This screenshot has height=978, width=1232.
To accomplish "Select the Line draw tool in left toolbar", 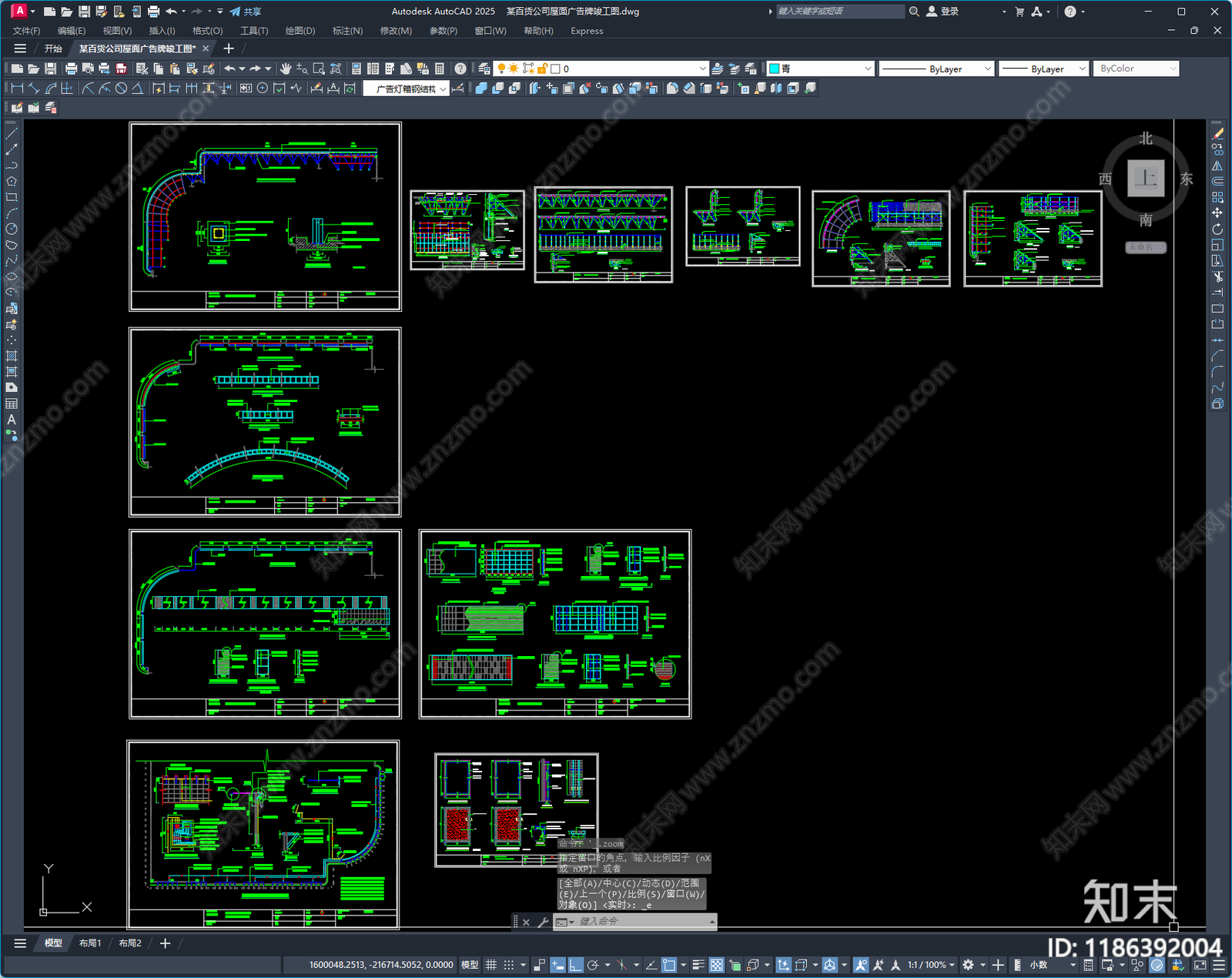I will coord(12,134).
